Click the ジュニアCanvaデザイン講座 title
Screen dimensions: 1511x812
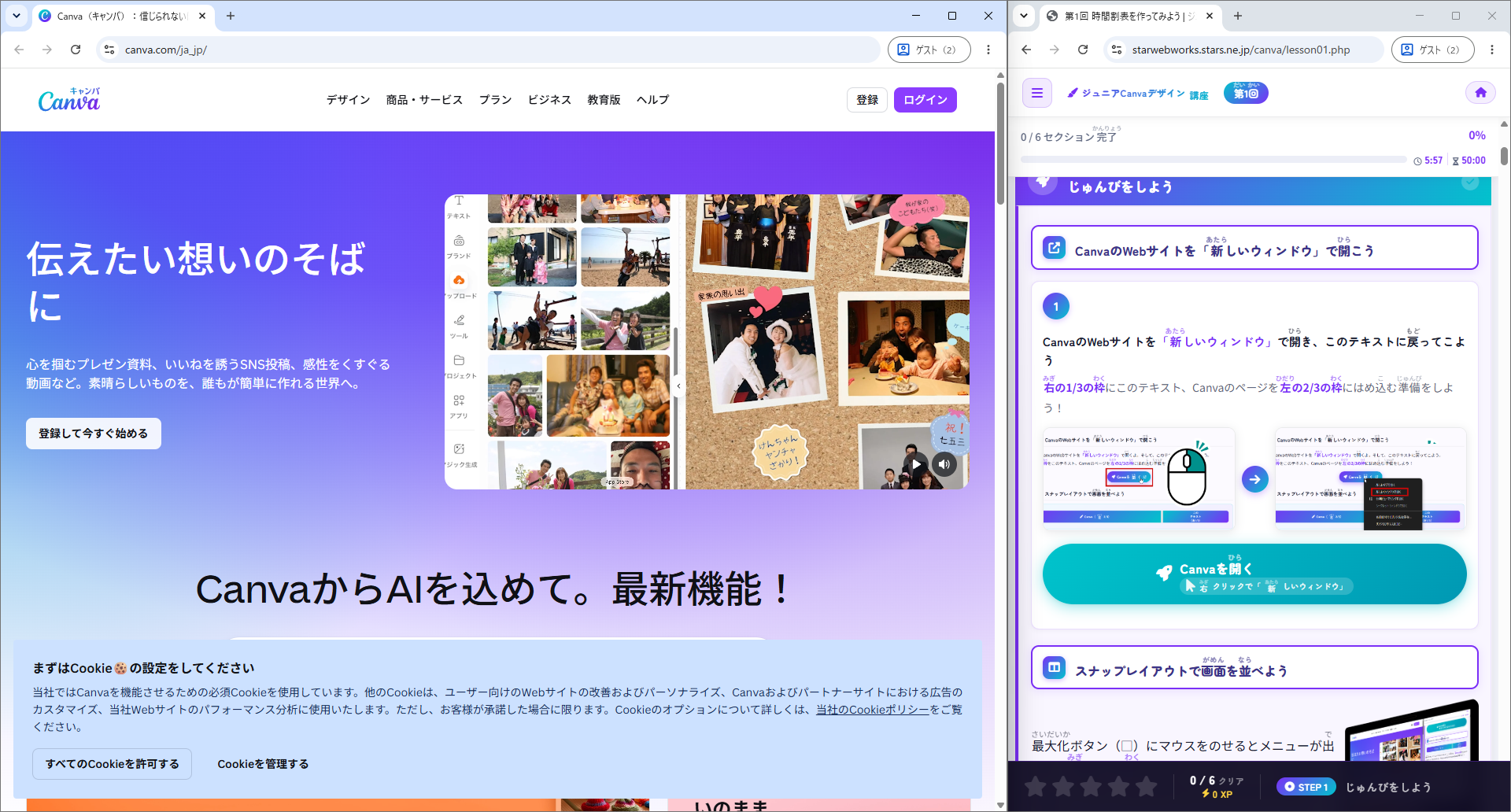point(1138,94)
